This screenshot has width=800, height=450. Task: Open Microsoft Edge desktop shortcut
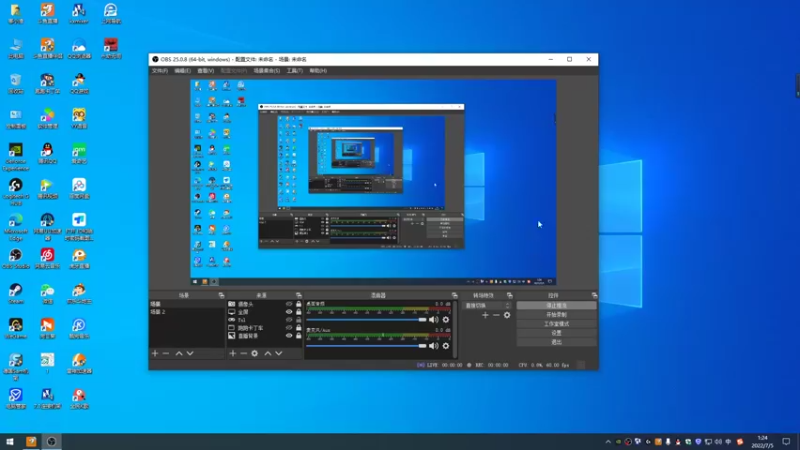click(x=16, y=227)
